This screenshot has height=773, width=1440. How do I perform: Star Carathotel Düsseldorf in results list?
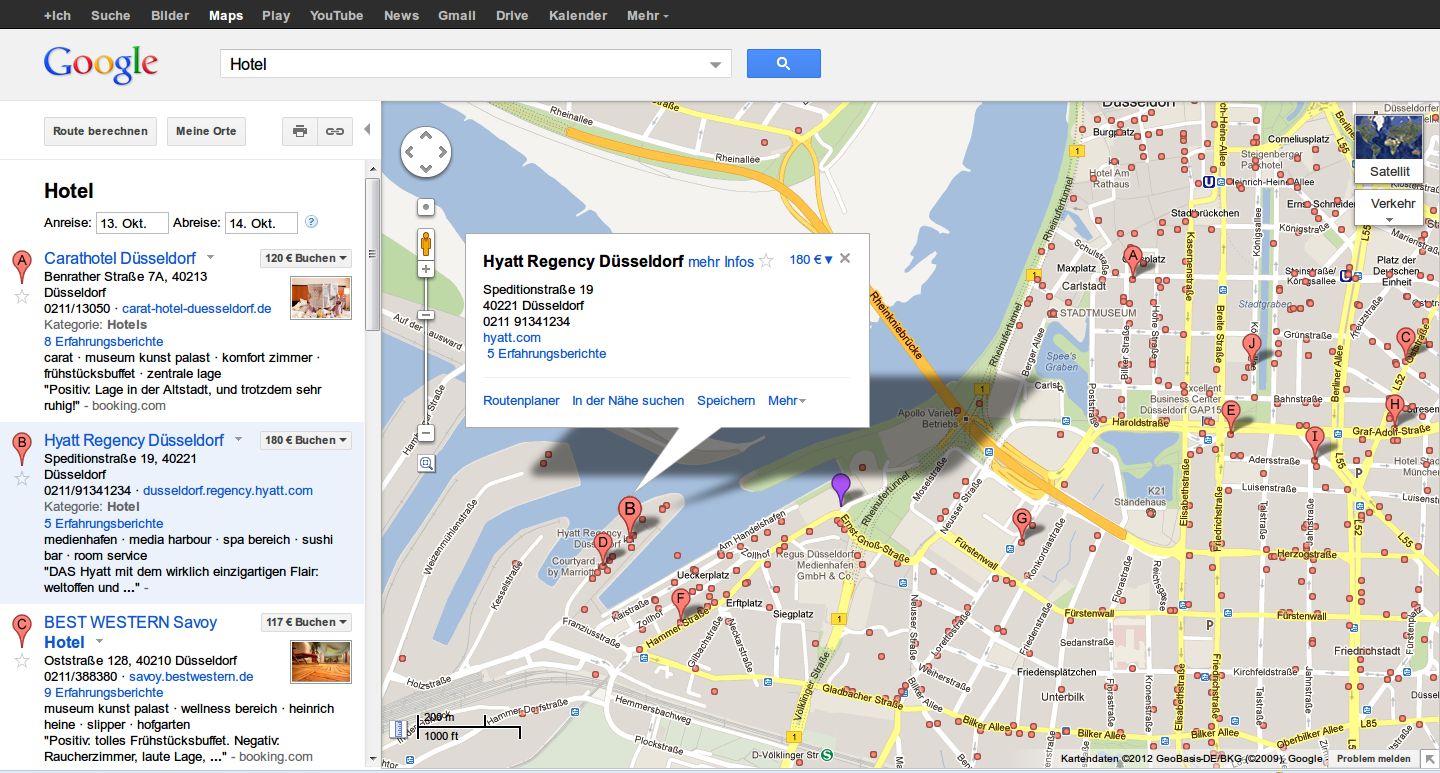click(21, 296)
